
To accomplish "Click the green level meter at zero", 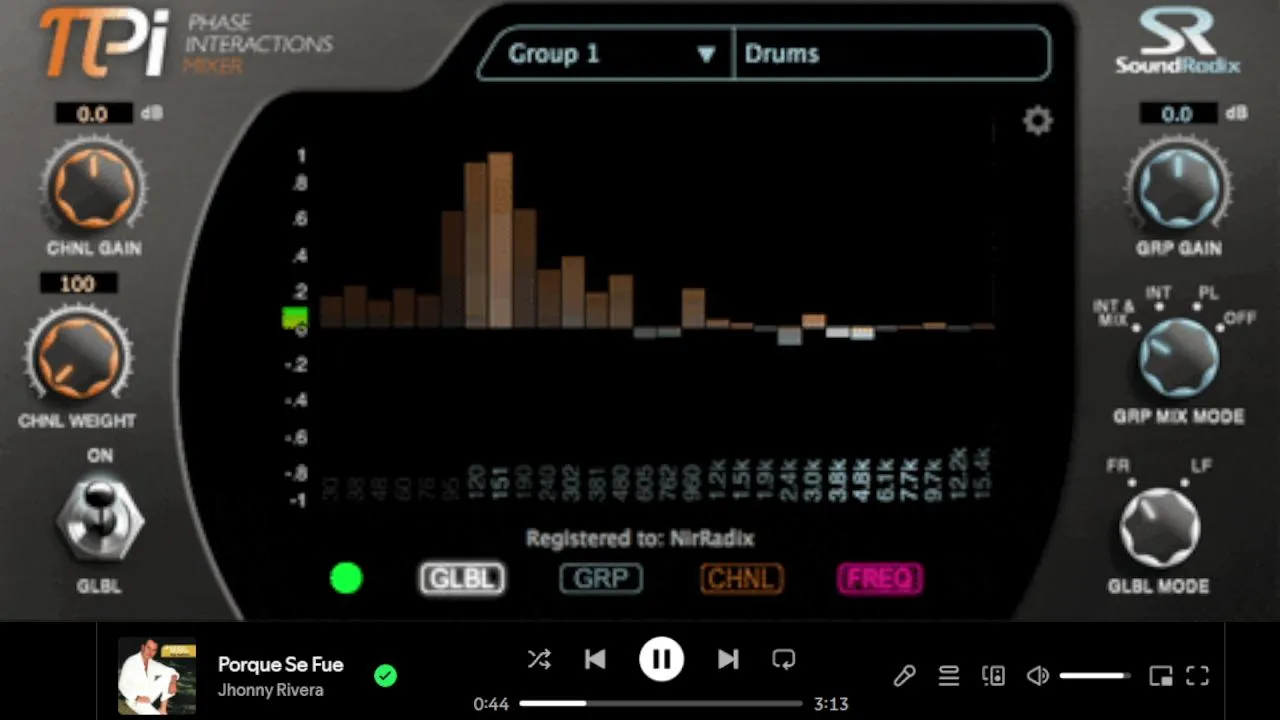I will point(295,318).
